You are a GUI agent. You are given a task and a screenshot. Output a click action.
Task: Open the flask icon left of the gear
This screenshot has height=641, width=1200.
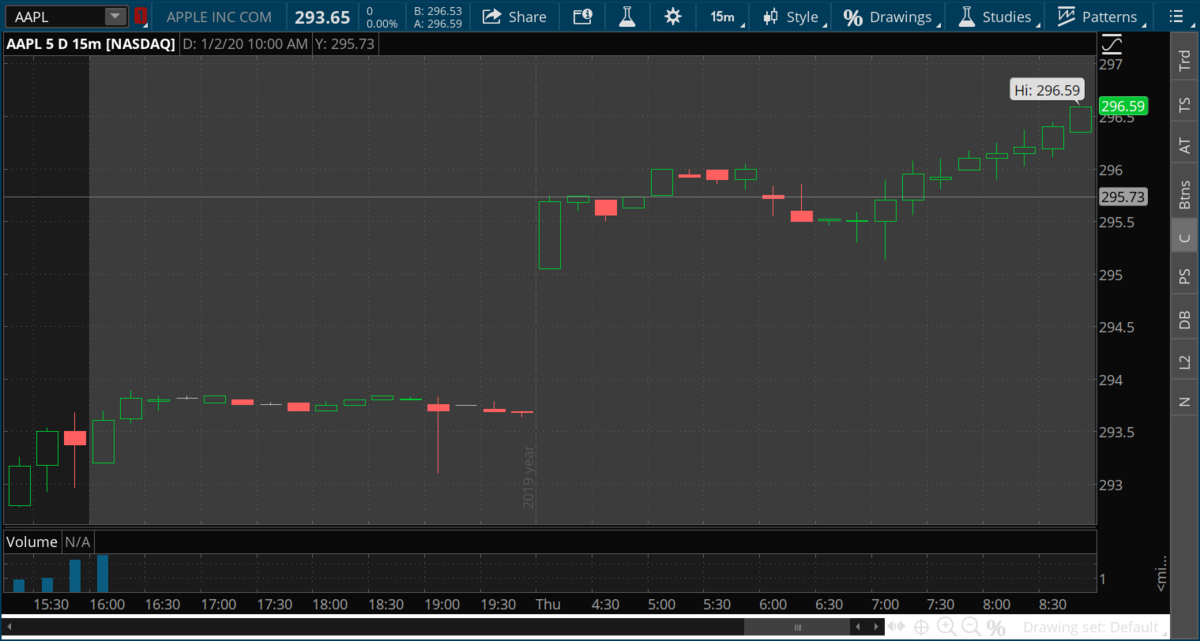click(627, 16)
